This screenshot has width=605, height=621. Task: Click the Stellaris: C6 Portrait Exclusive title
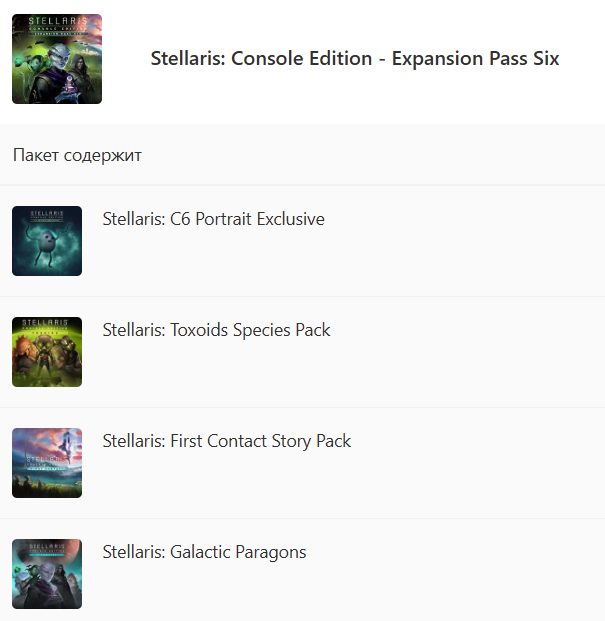213,219
